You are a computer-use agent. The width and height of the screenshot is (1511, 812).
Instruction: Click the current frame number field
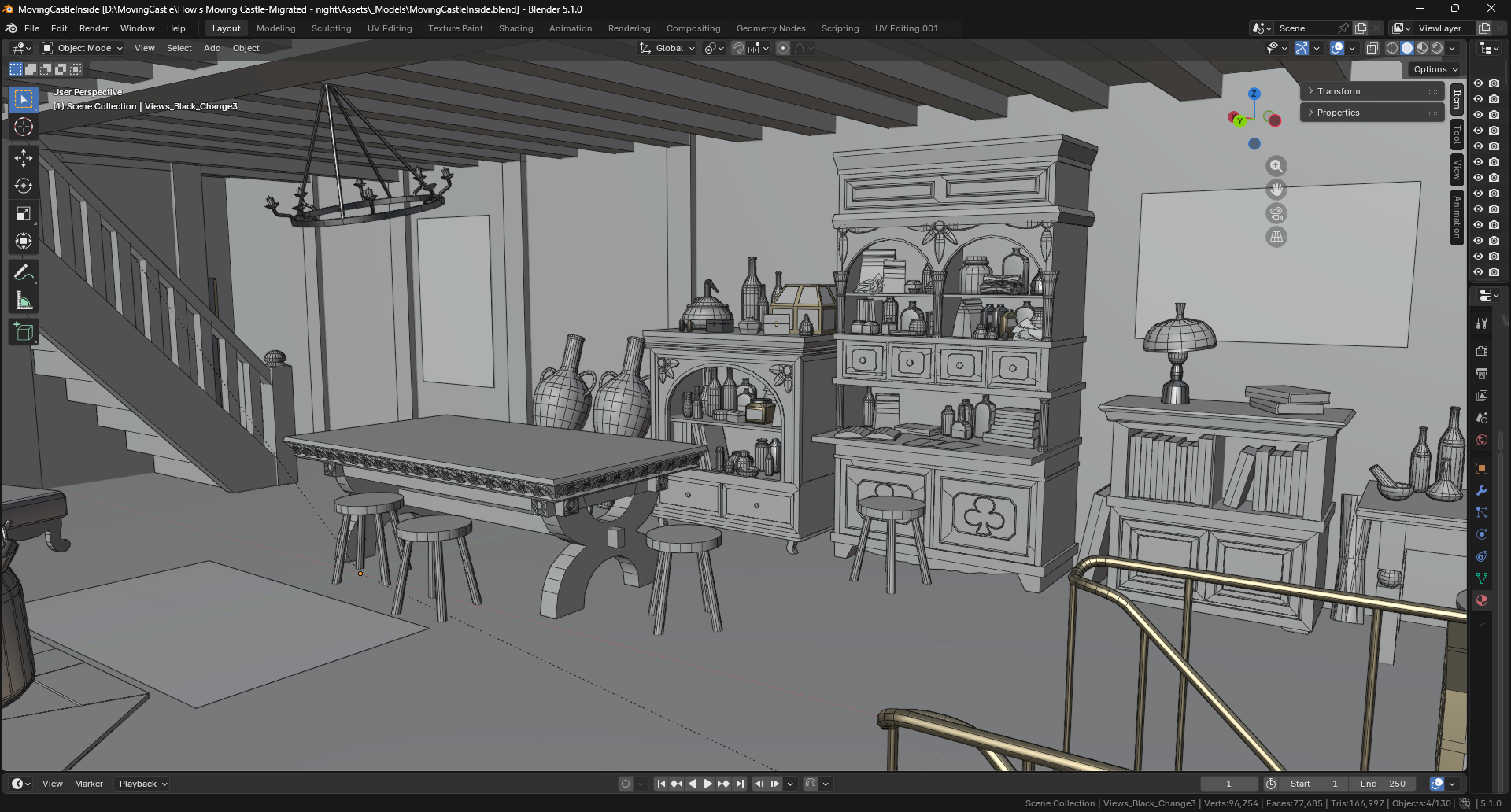click(x=1228, y=784)
